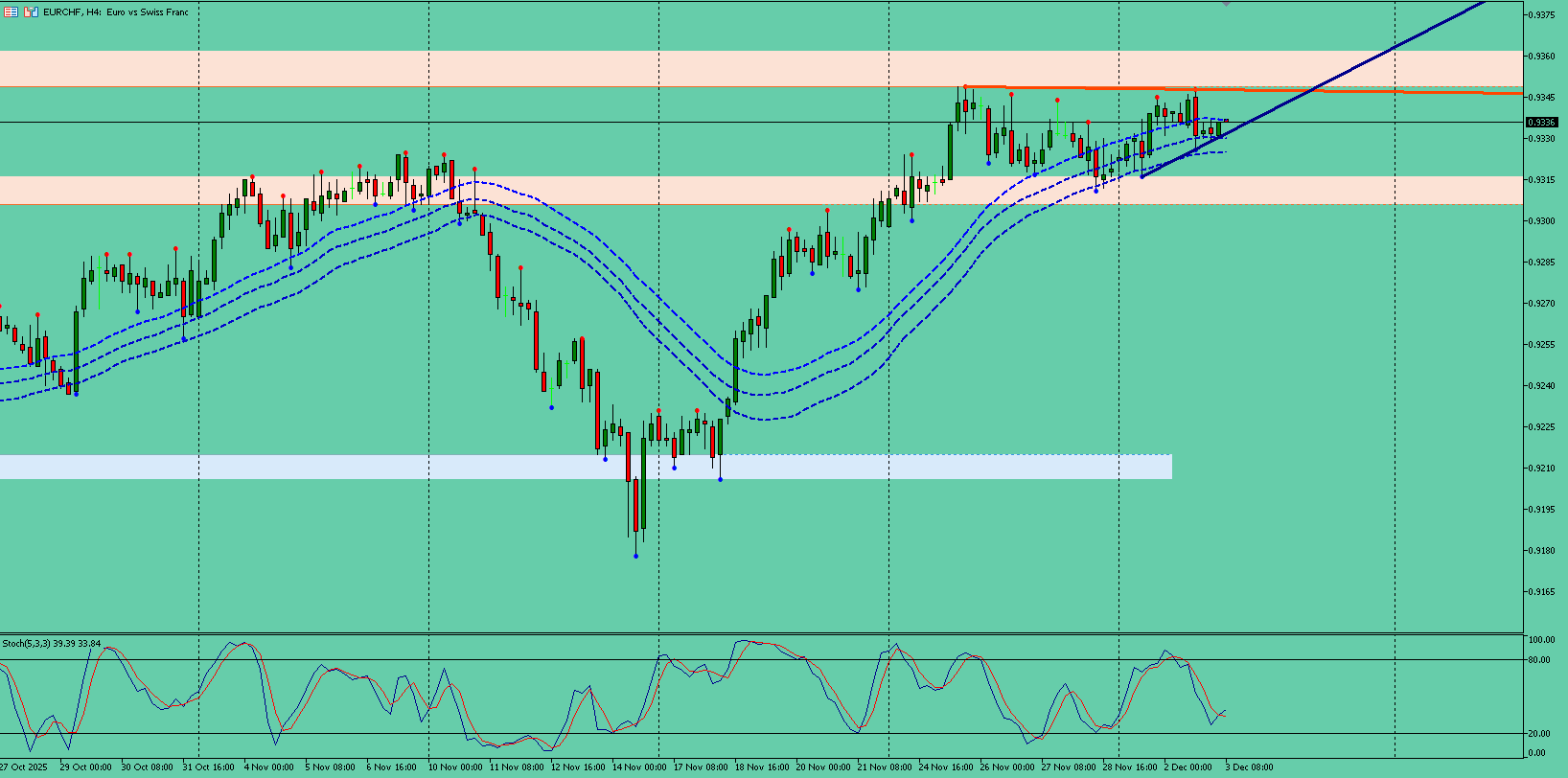Click the 14 Nov 00:00 time label
The width and height of the screenshot is (1568, 778).
(x=639, y=767)
